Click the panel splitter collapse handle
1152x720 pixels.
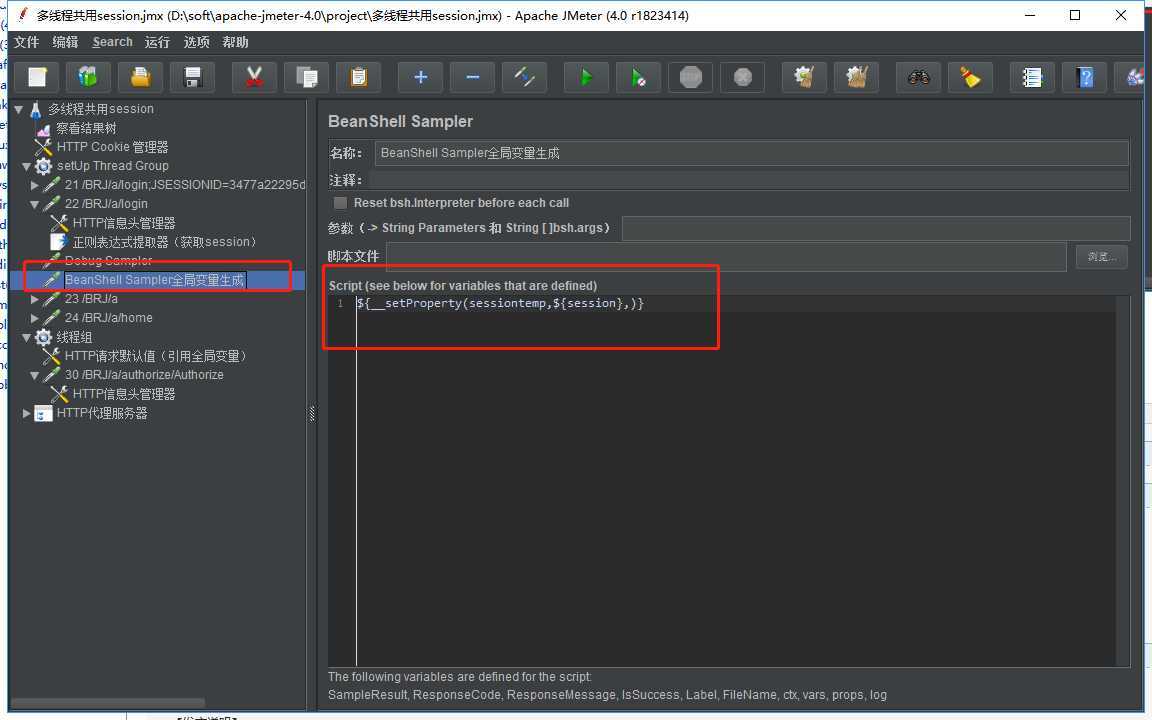click(312, 414)
